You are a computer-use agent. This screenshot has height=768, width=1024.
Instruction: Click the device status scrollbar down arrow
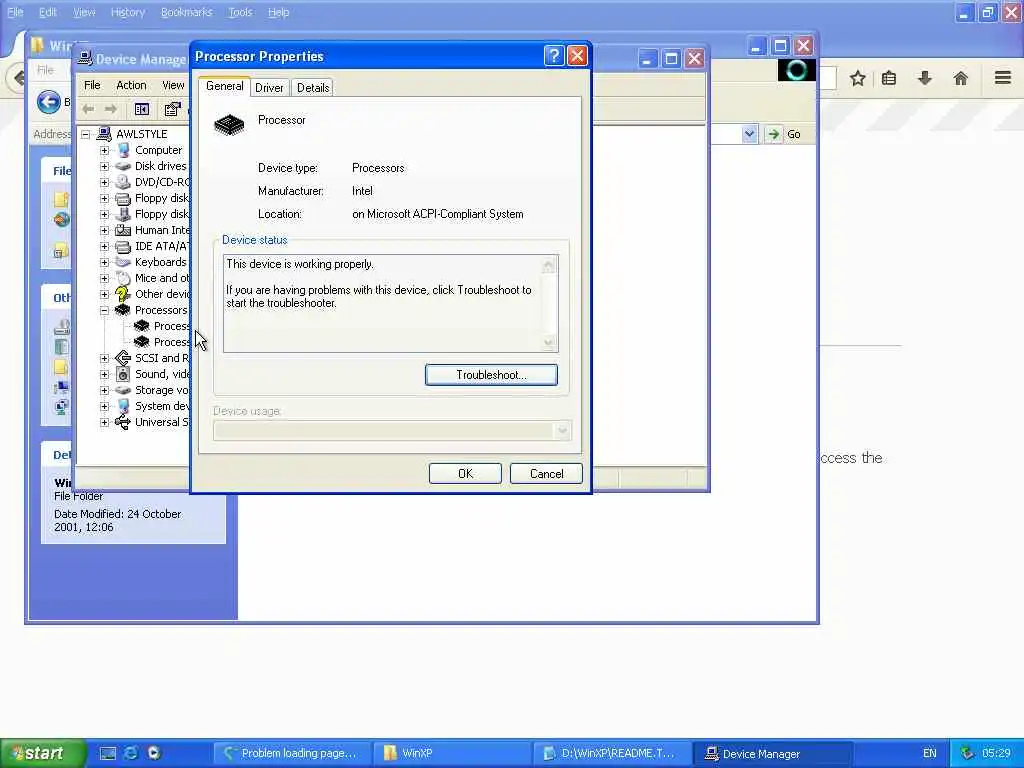(549, 342)
